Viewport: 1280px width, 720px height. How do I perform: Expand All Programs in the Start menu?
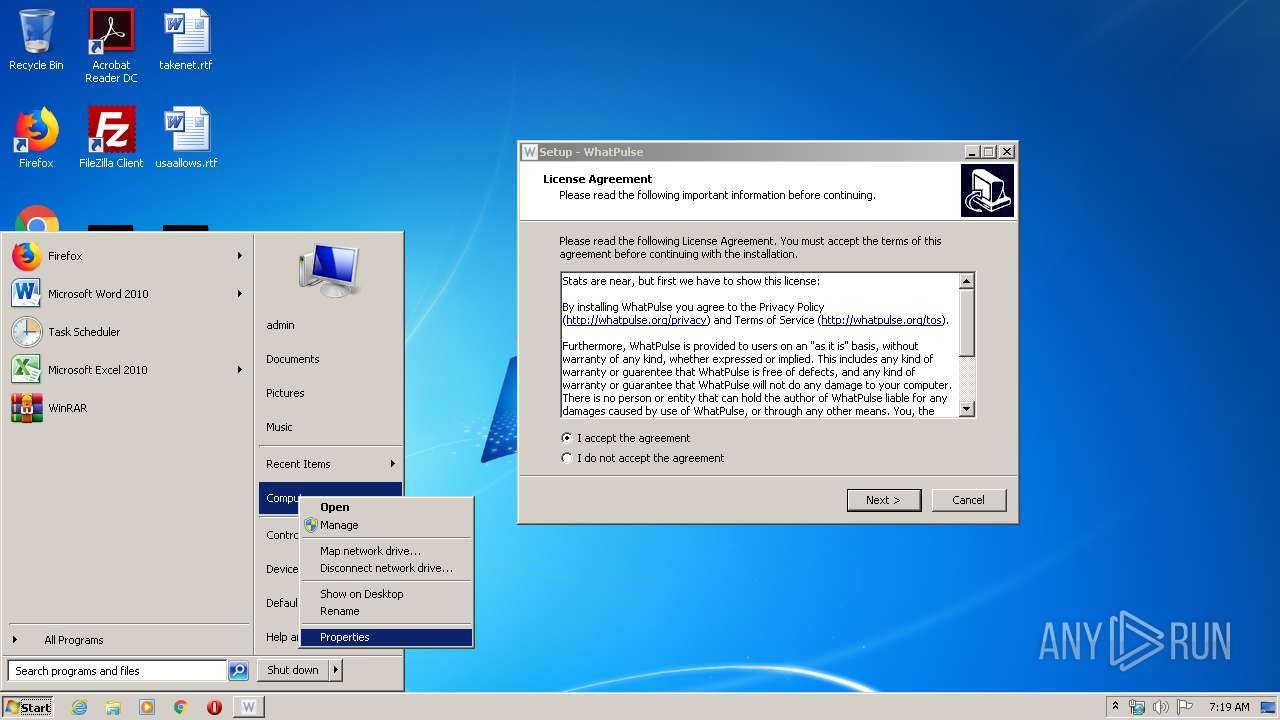coord(127,640)
